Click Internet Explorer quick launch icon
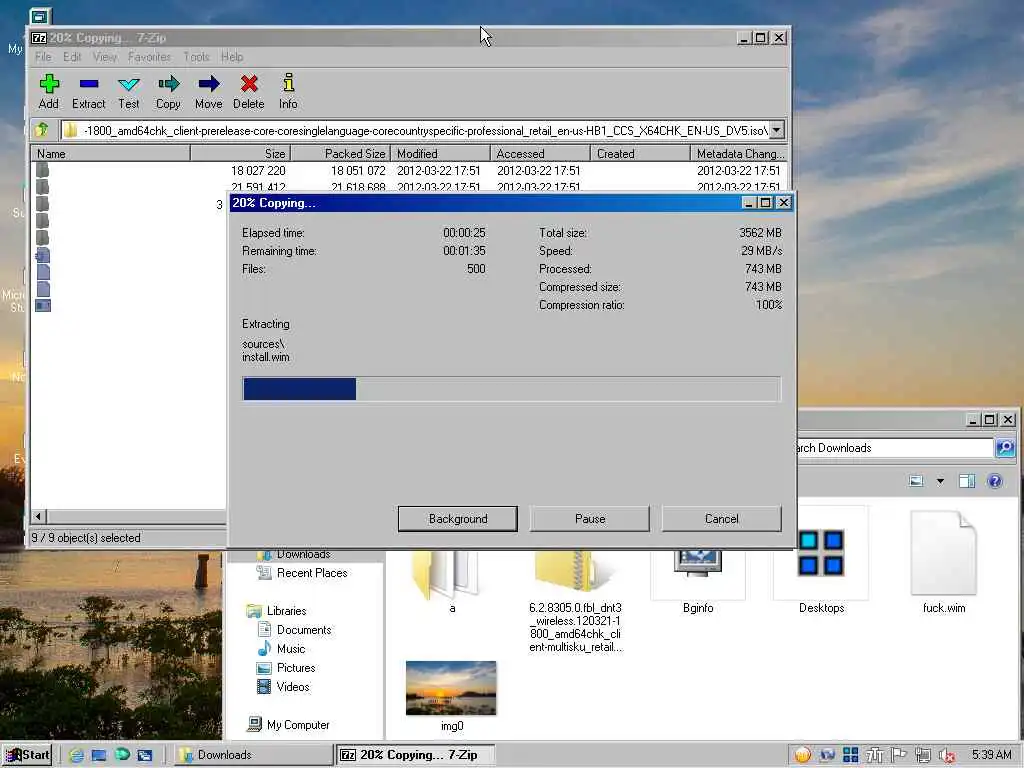The image size is (1024, 768). point(76,755)
